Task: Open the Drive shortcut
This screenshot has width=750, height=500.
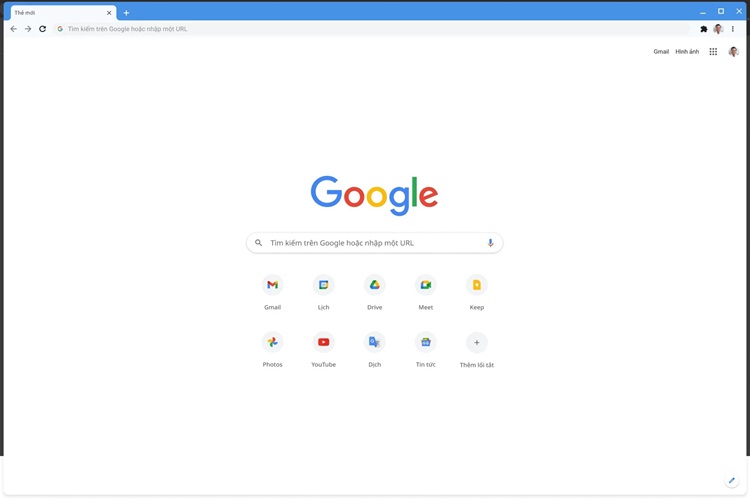Action: [375, 292]
